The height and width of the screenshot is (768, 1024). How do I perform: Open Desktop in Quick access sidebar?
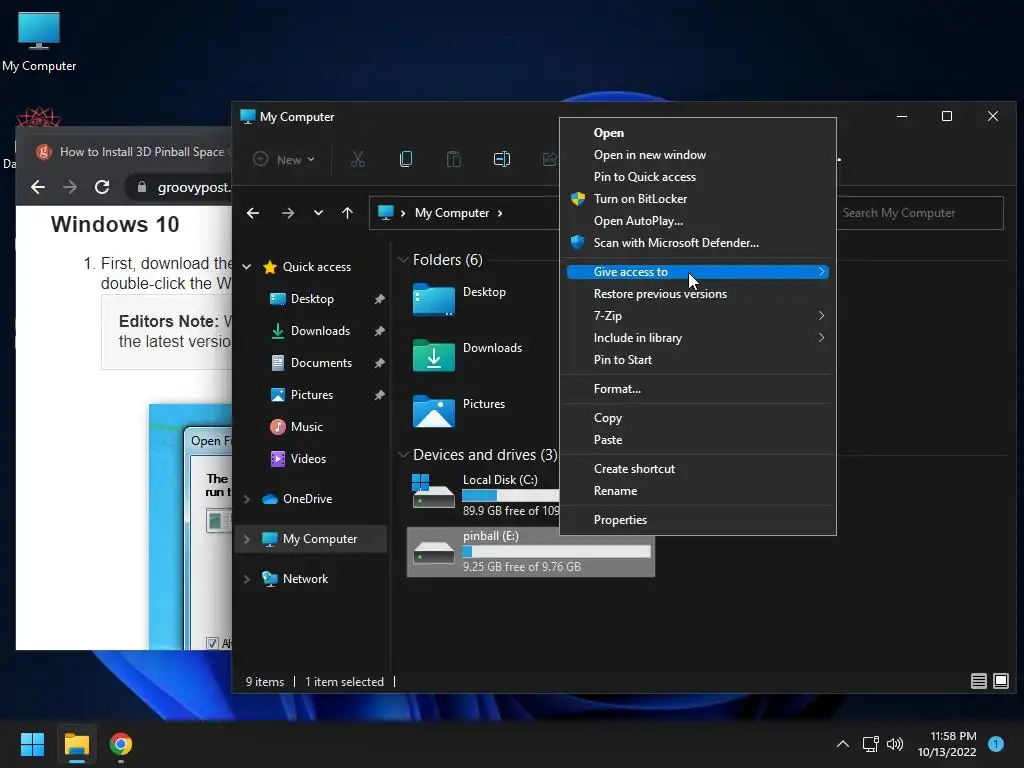pos(312,298)
